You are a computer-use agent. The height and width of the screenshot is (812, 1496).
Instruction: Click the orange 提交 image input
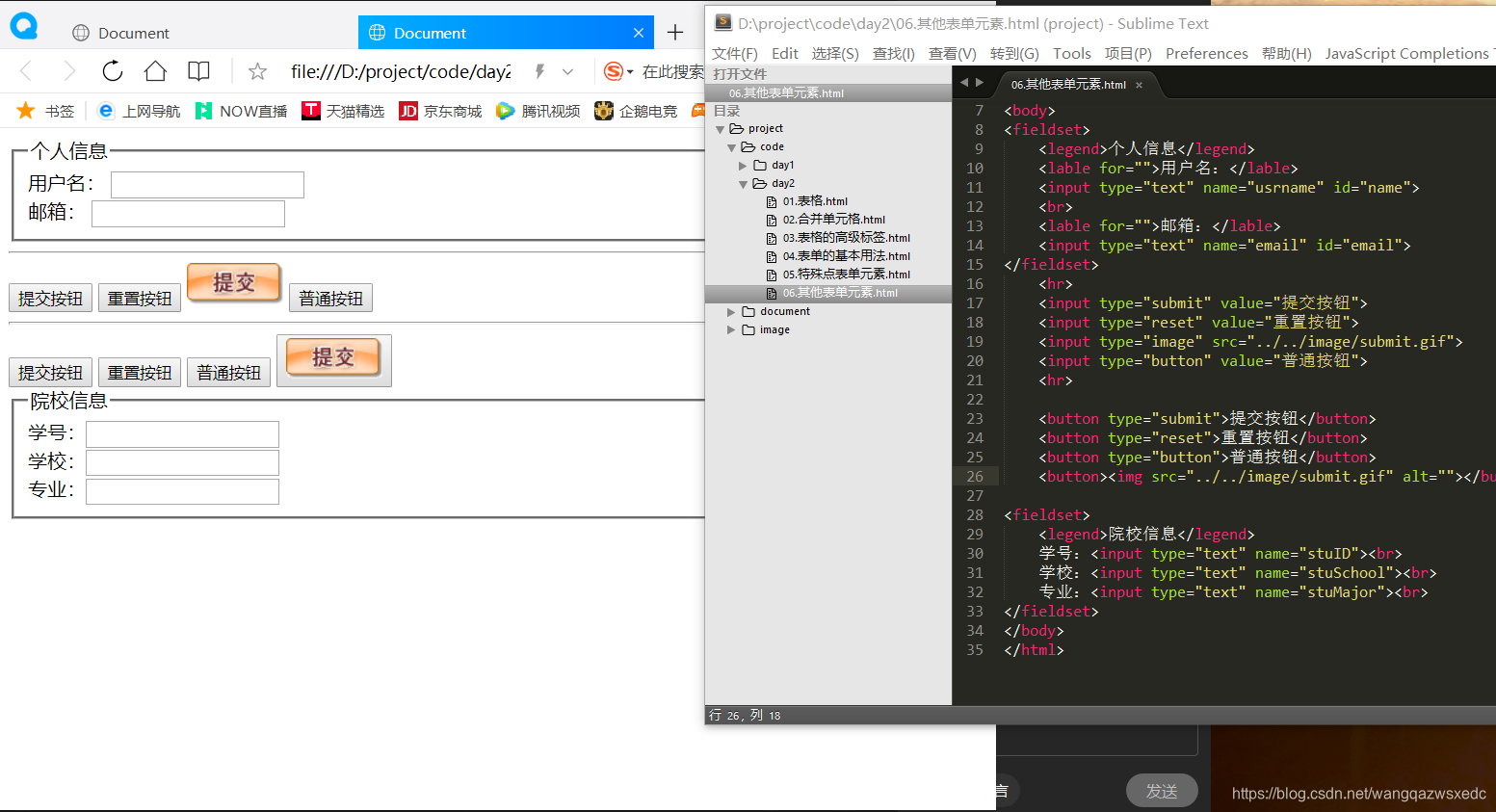[234, 283]
